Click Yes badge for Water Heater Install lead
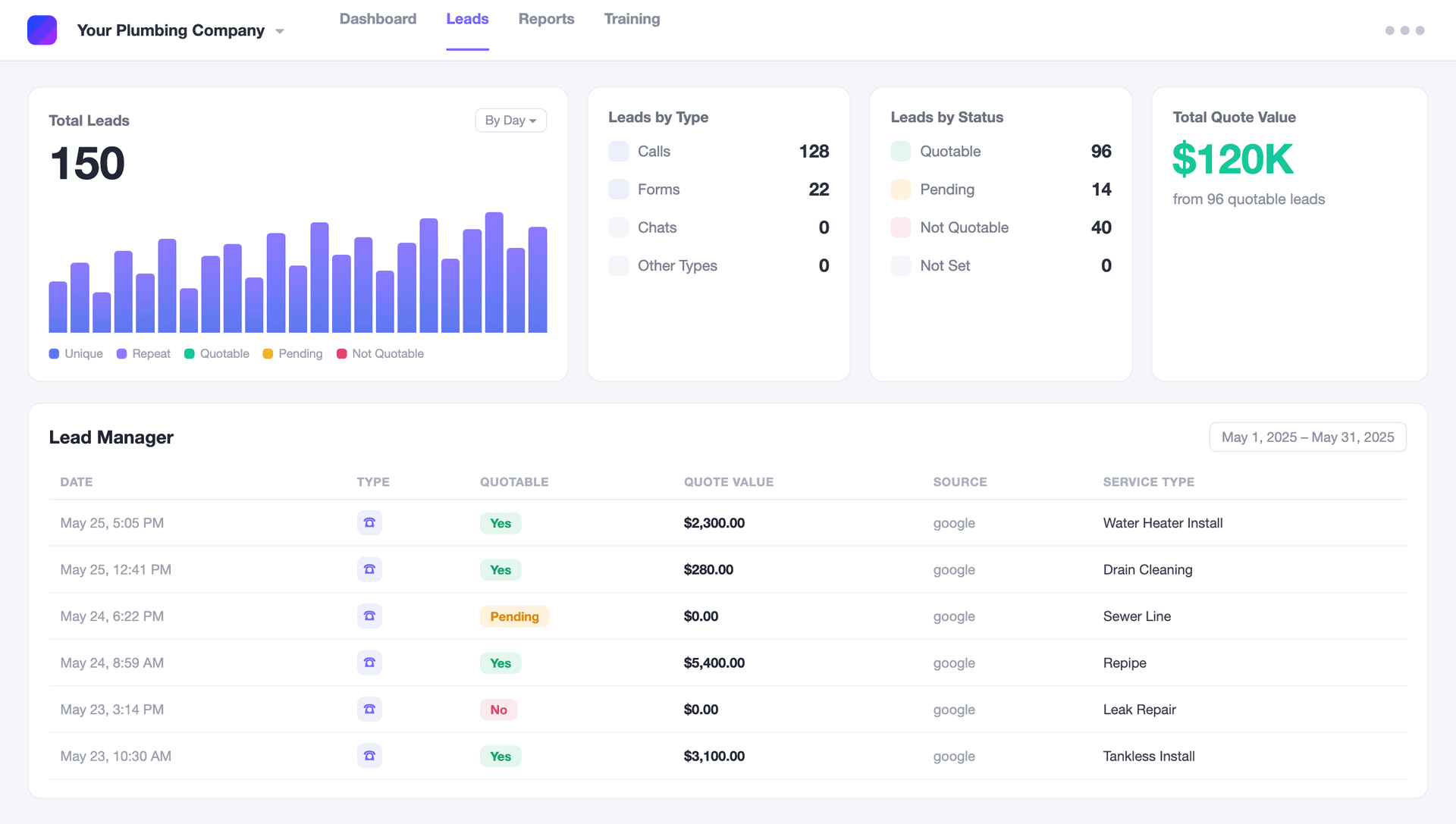This screenshot has height=824, width=1456. click(x=500, y=523)
